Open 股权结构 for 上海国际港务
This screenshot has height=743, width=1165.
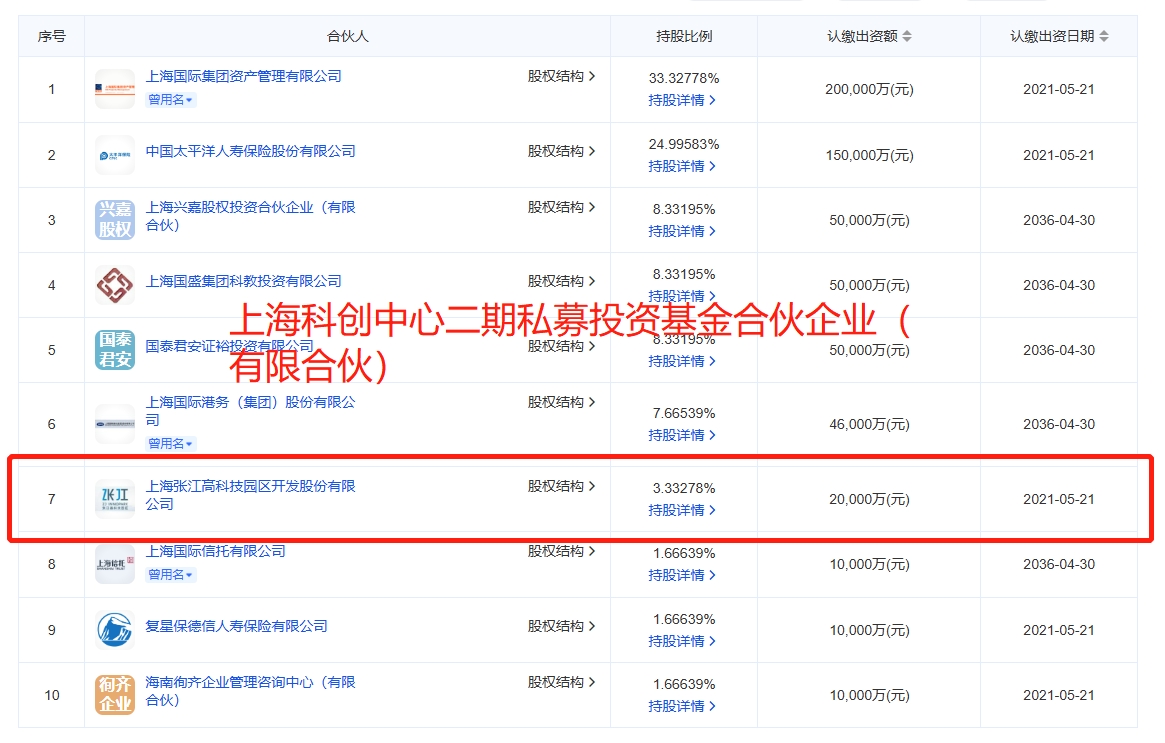point(562,402)
